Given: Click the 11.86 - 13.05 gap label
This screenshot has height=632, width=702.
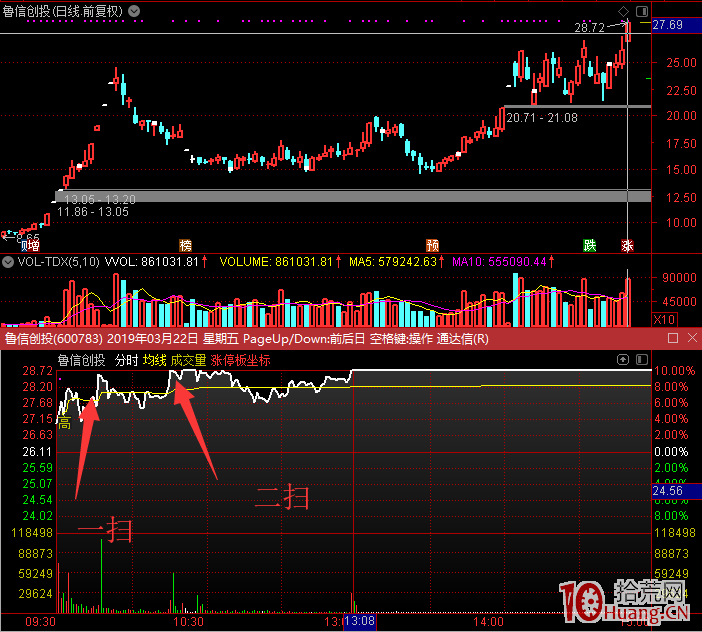Looking at the screenshot, I should click(x=93, y=212).
